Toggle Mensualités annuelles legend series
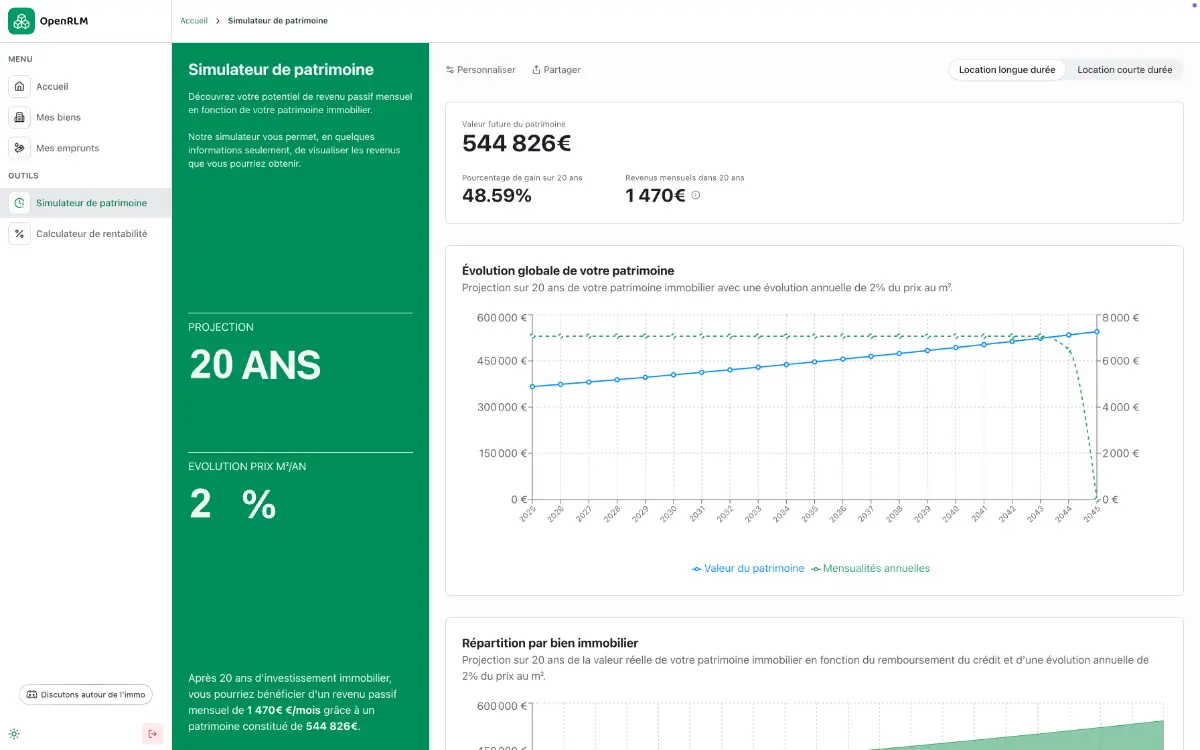The height and width of the screenshot is (750, 1200). point(870,568)
